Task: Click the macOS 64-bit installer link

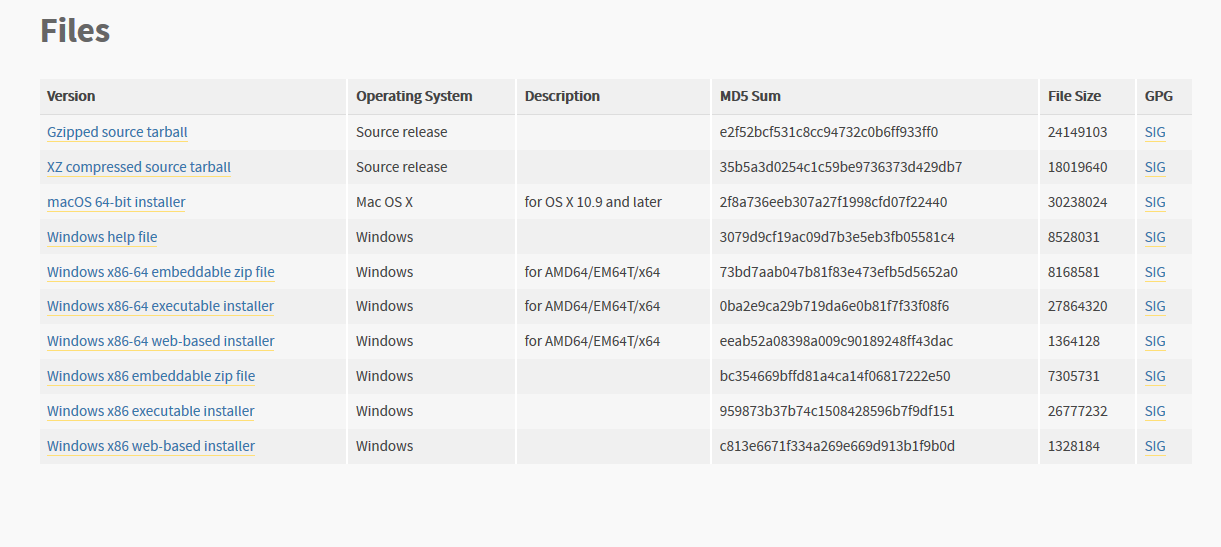Action: (116, 202)
